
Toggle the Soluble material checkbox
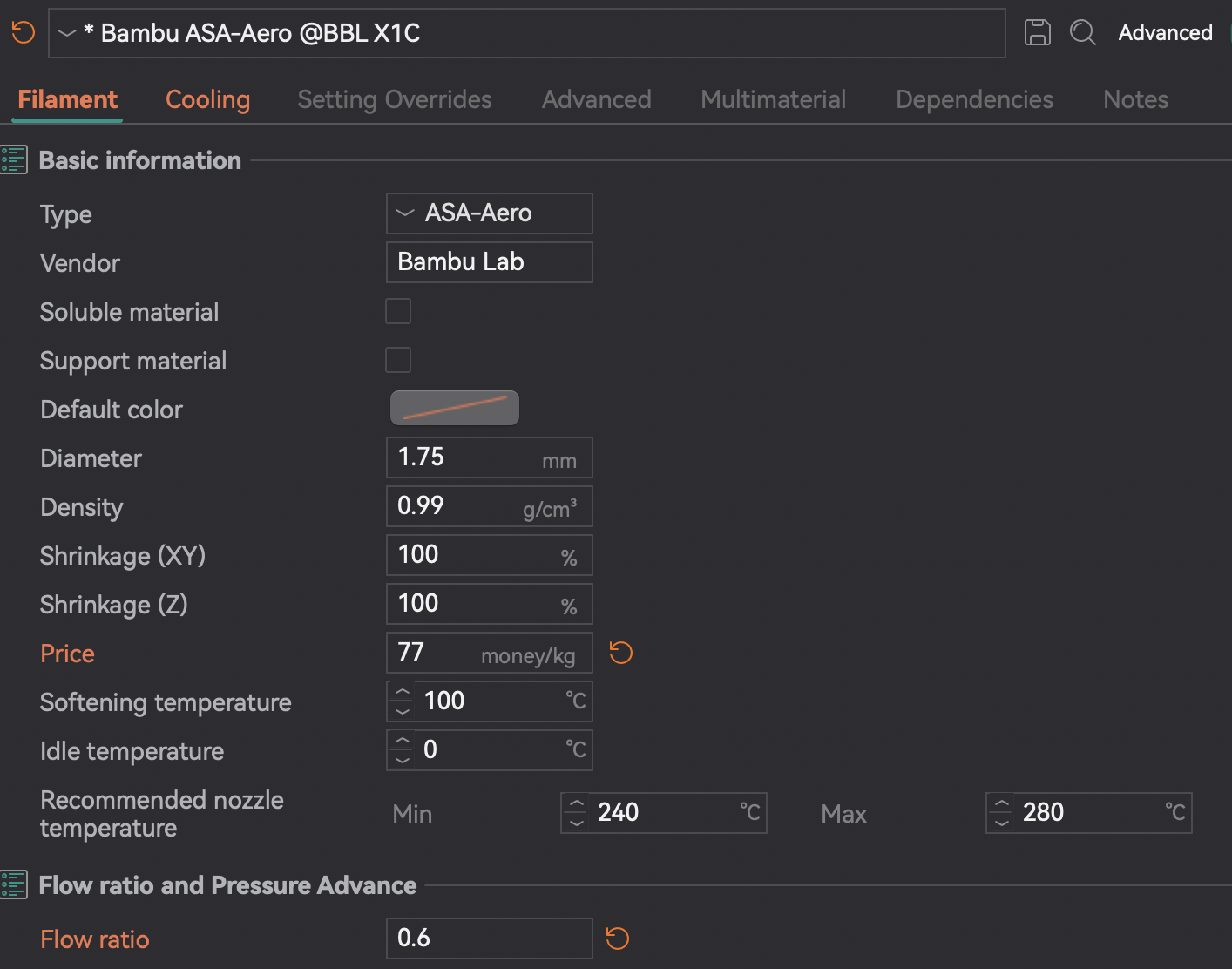[x=398, y=311]
